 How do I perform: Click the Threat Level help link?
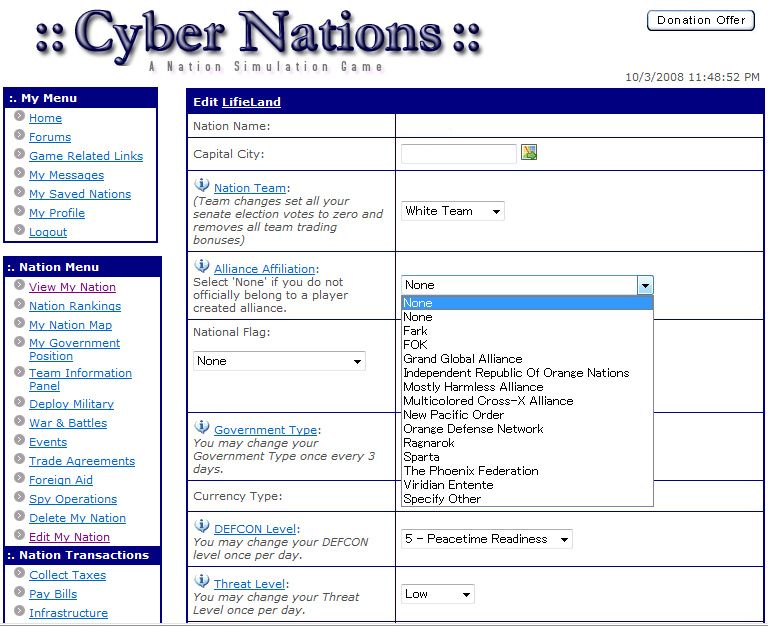(x=250, y=584)
